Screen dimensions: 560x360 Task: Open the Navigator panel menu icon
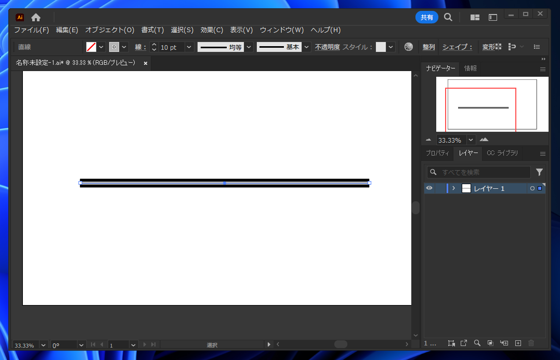tap(542, 69)
